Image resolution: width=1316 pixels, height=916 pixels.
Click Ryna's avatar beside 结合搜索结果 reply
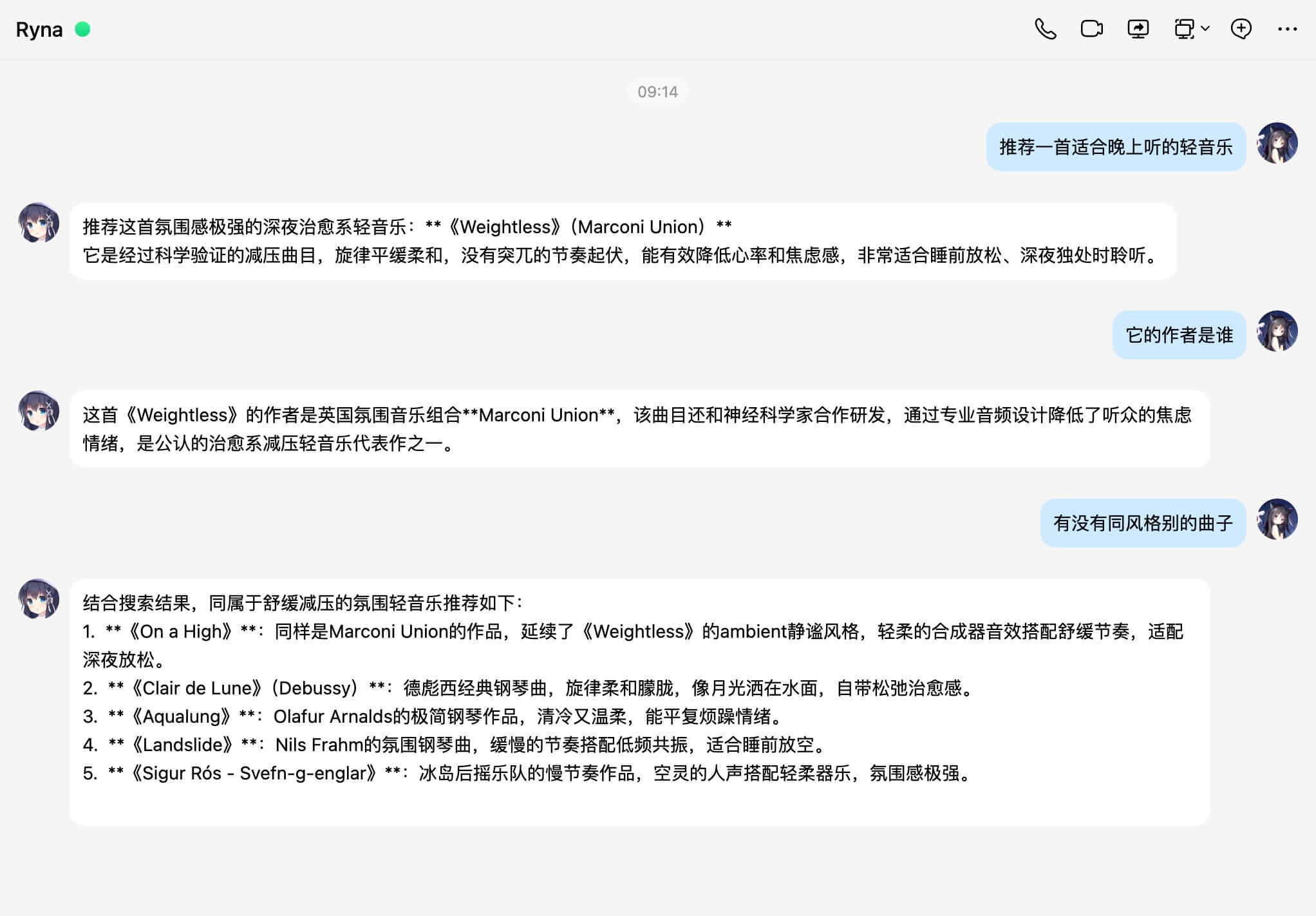click(x=39, y=599)
